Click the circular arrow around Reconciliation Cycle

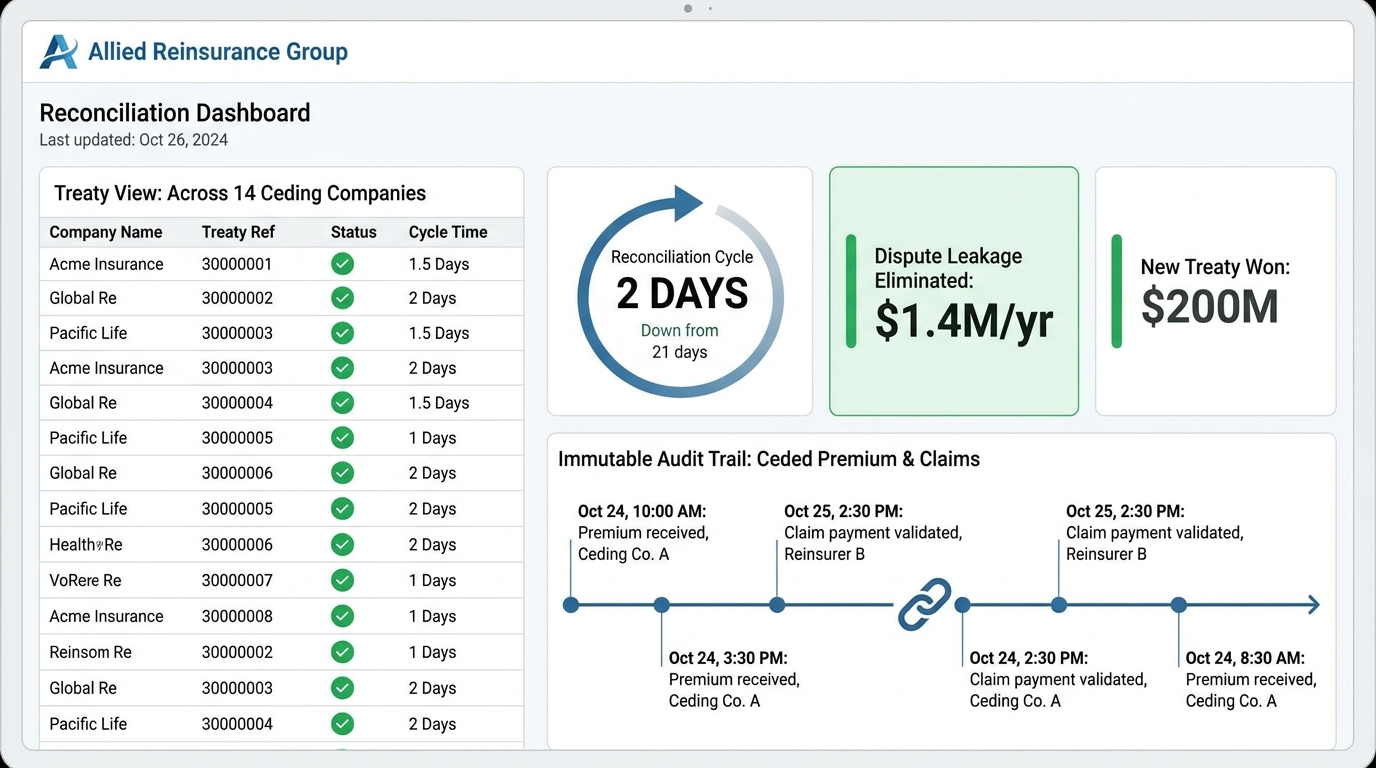(681, 291)
